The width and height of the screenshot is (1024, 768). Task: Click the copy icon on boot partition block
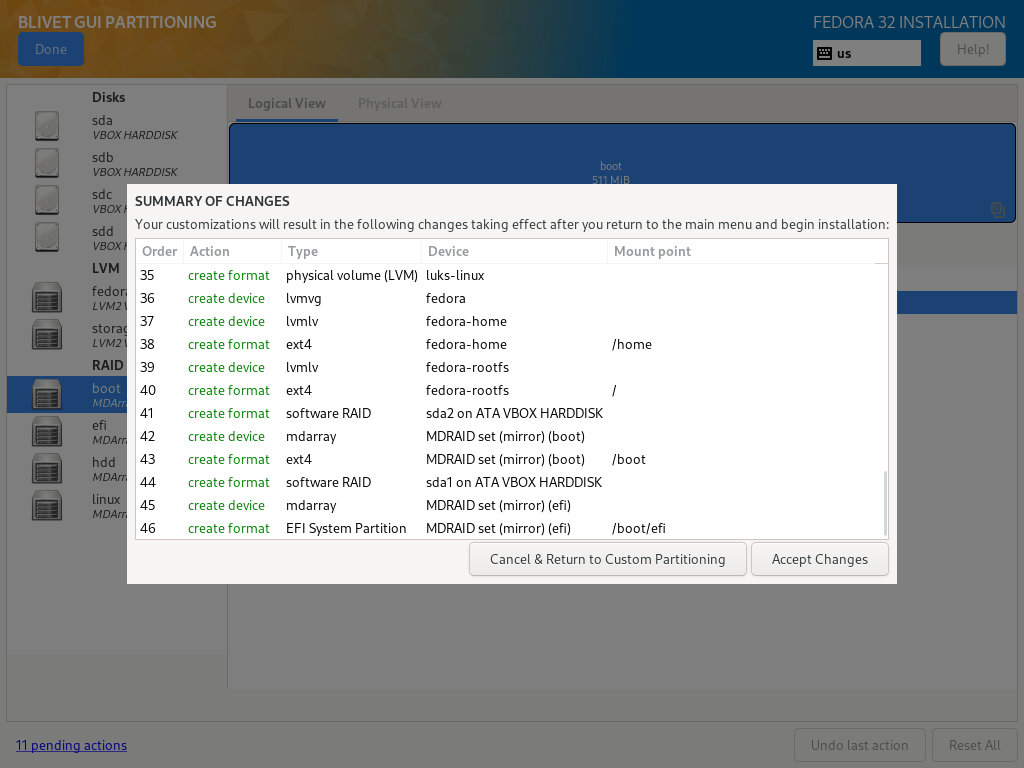[x=997, y=209]
